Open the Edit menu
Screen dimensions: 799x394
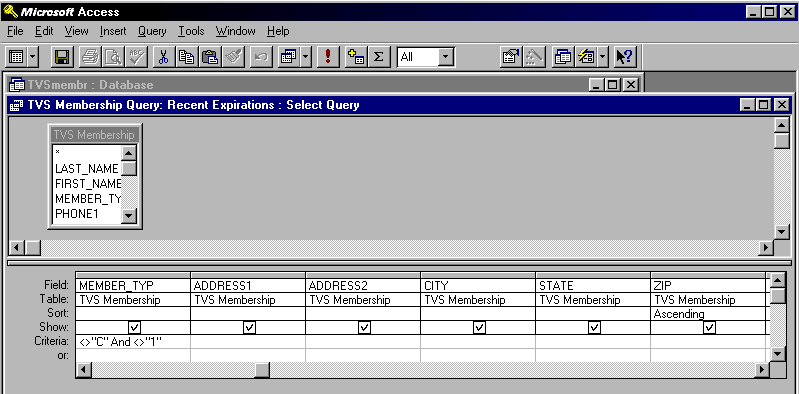(44, 31)
